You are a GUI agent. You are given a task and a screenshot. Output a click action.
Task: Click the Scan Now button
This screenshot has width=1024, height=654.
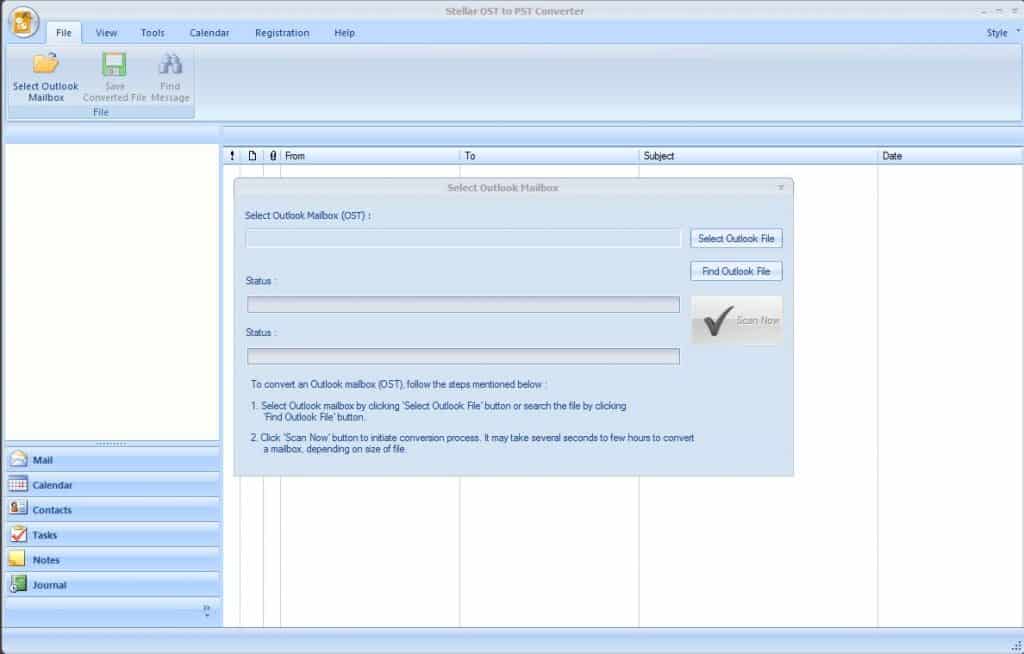[736, 320]
